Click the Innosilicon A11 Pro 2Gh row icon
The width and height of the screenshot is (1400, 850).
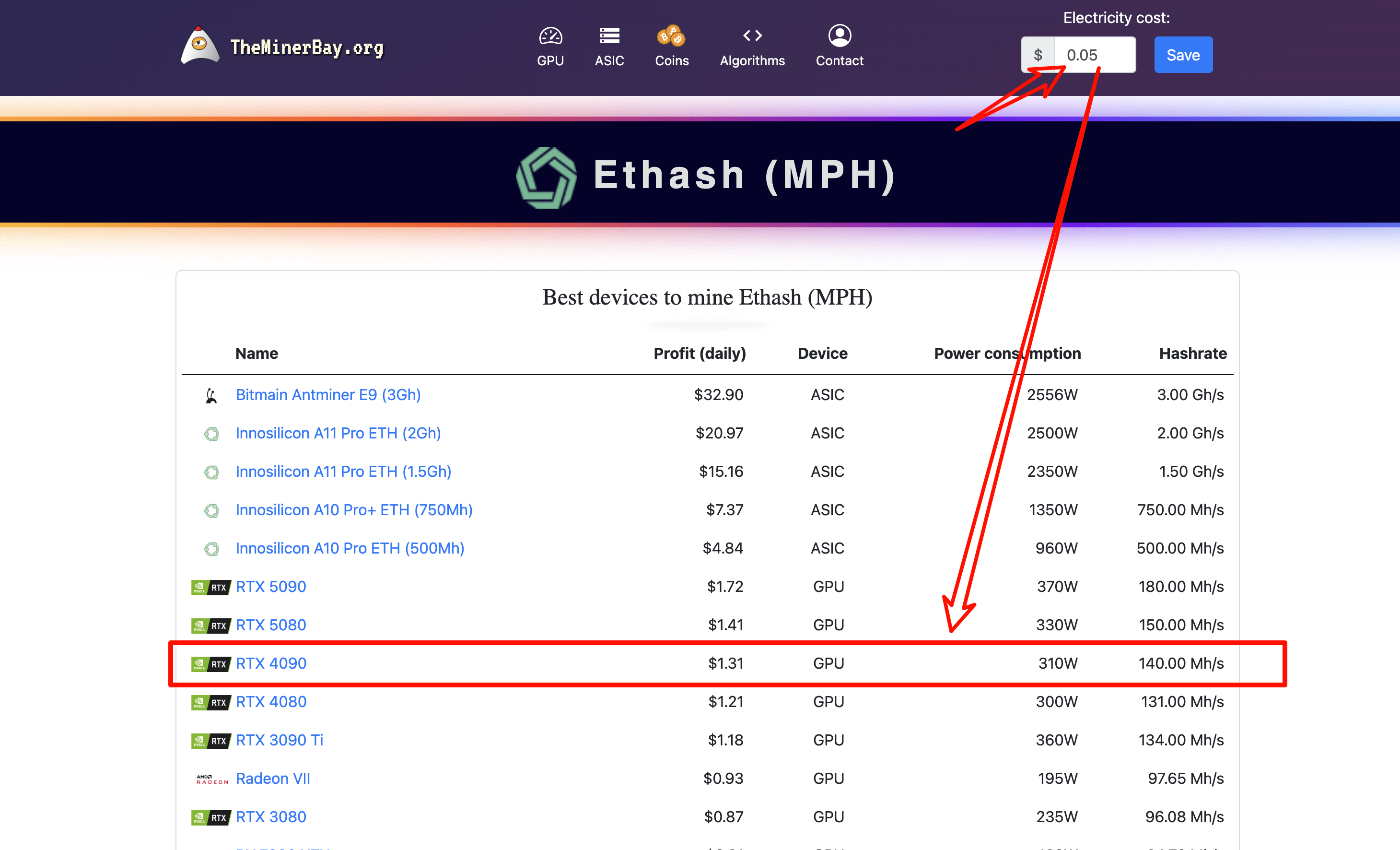pyautogui.click(x=211, y=434)
